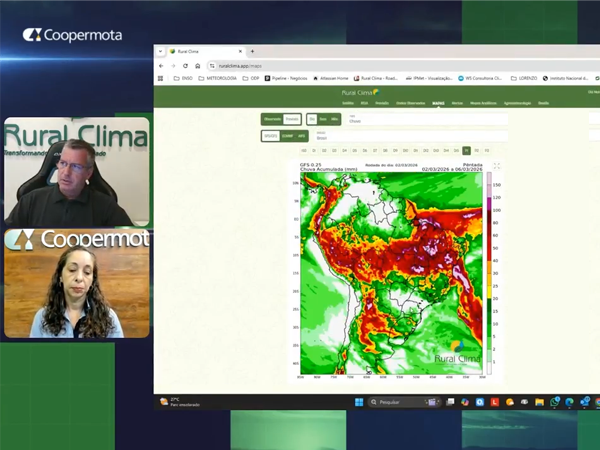The image size is (600, 450).
Task: Select the P2 pentad button
Action: [x=476, y=151]
